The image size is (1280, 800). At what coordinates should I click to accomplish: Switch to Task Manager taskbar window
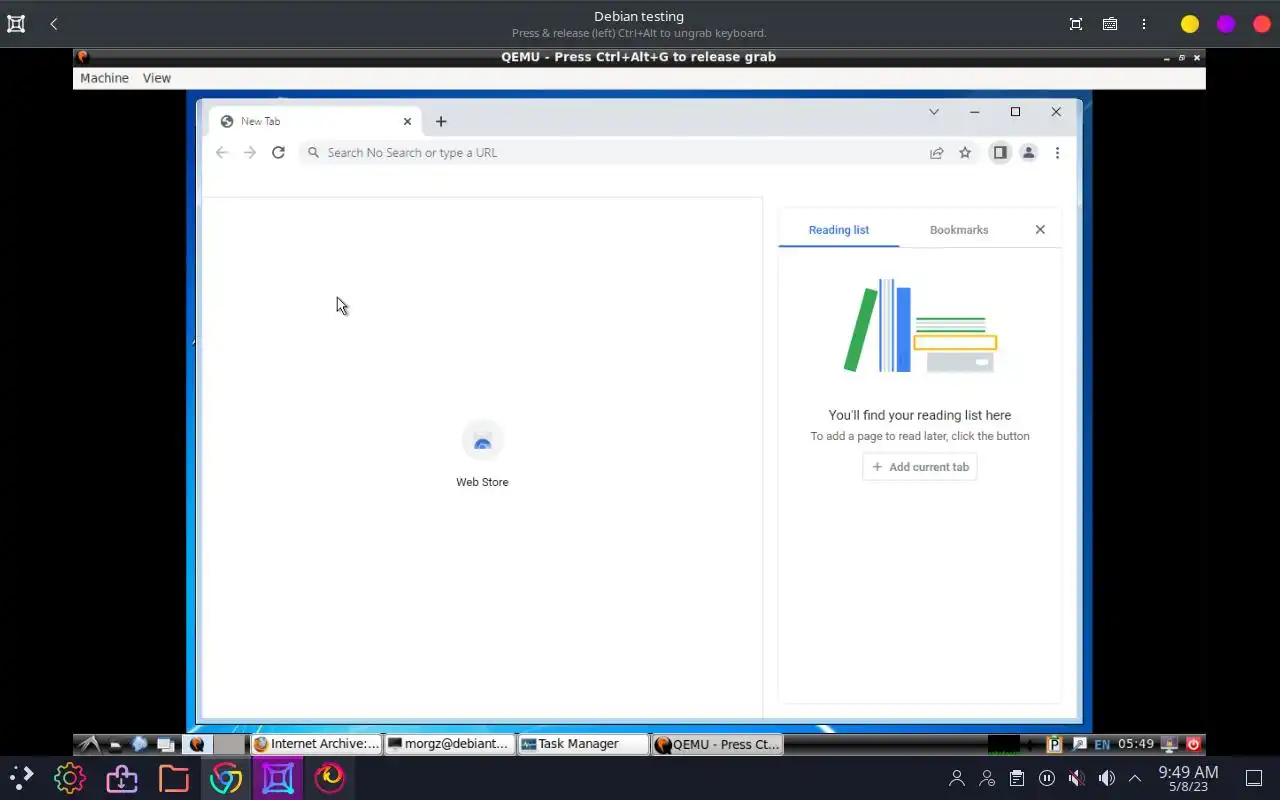tap(583, 744)
